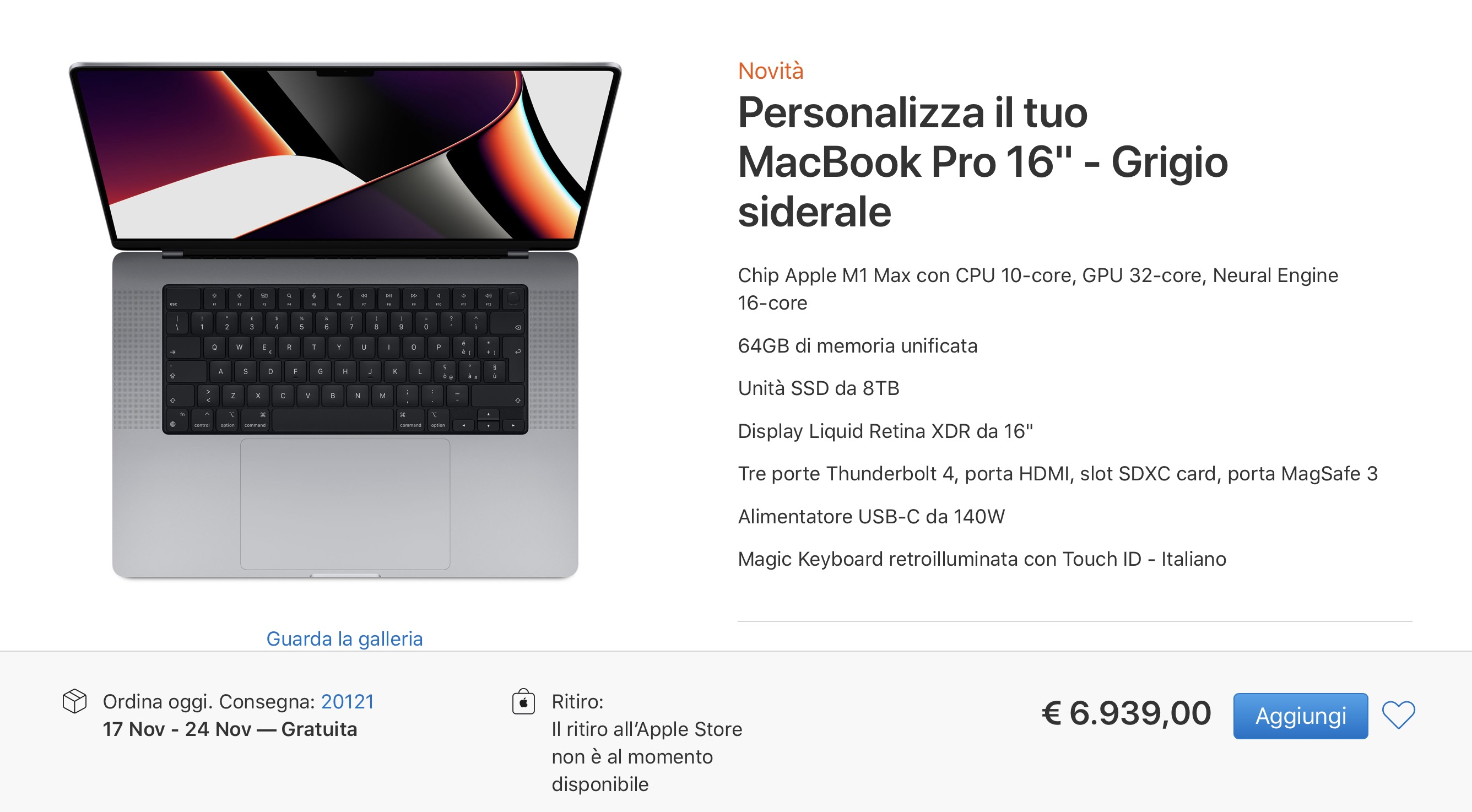Click the Display Liquid Retina XDR line
Screen dimensions: 1472x812
885,431
